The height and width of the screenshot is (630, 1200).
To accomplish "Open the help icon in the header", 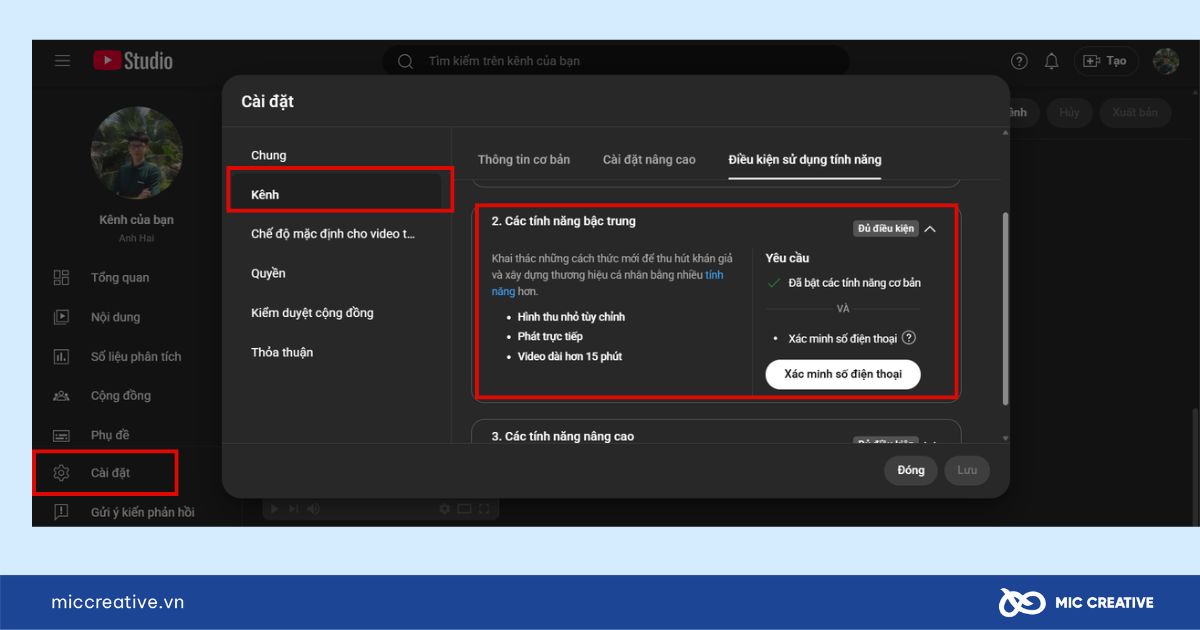I will [x=1018, y=61].
